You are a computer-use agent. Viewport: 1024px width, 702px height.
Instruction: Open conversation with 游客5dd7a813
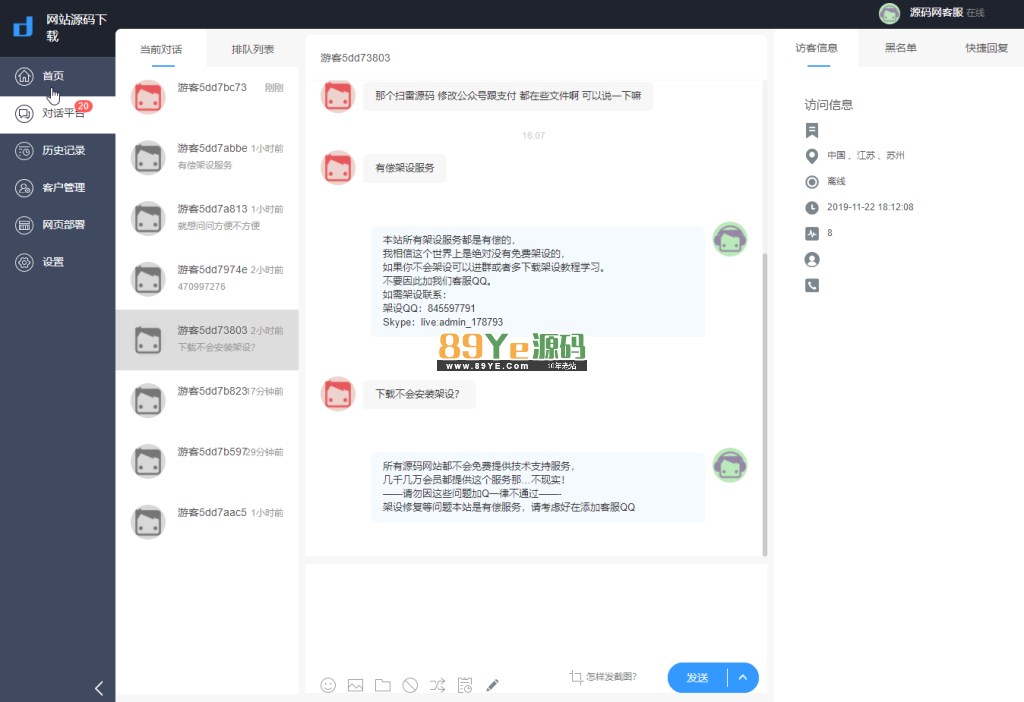(207, 218)
